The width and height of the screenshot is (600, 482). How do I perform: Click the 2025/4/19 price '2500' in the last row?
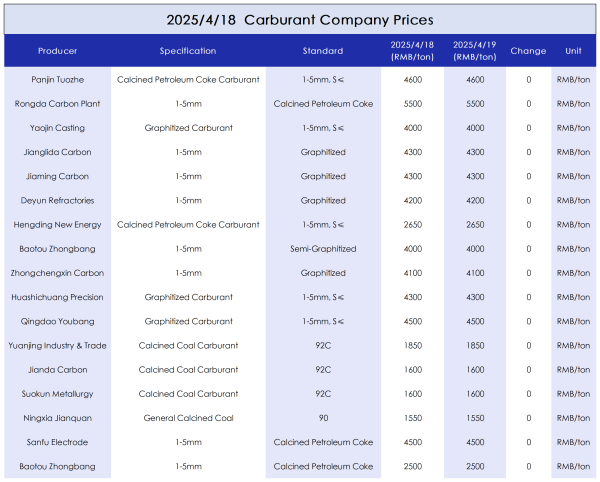(475, 466)
